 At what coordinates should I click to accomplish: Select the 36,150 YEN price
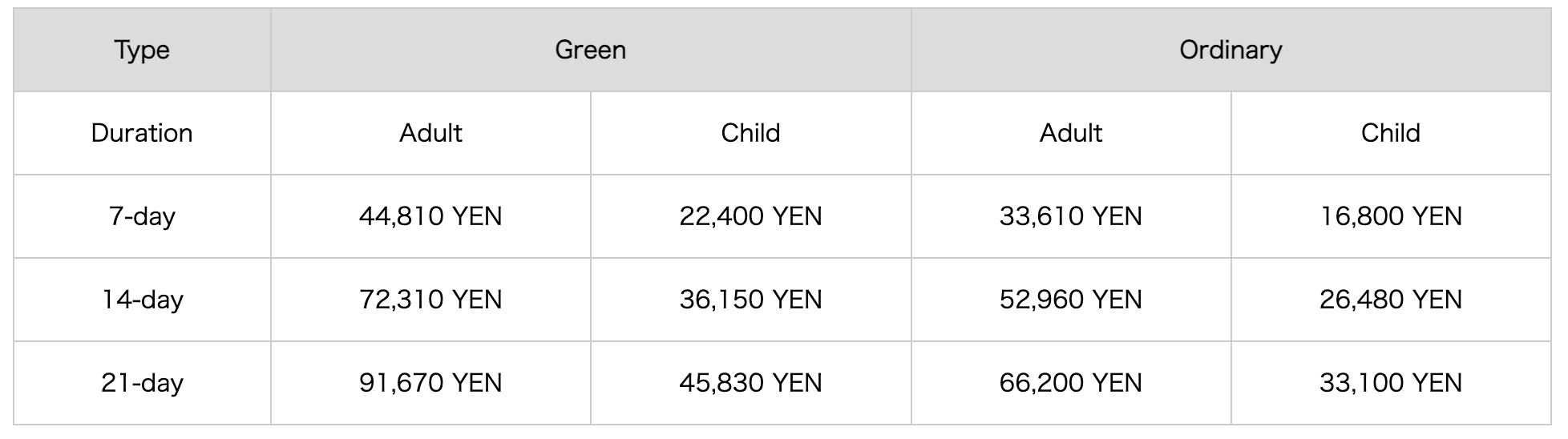[750, 300]
